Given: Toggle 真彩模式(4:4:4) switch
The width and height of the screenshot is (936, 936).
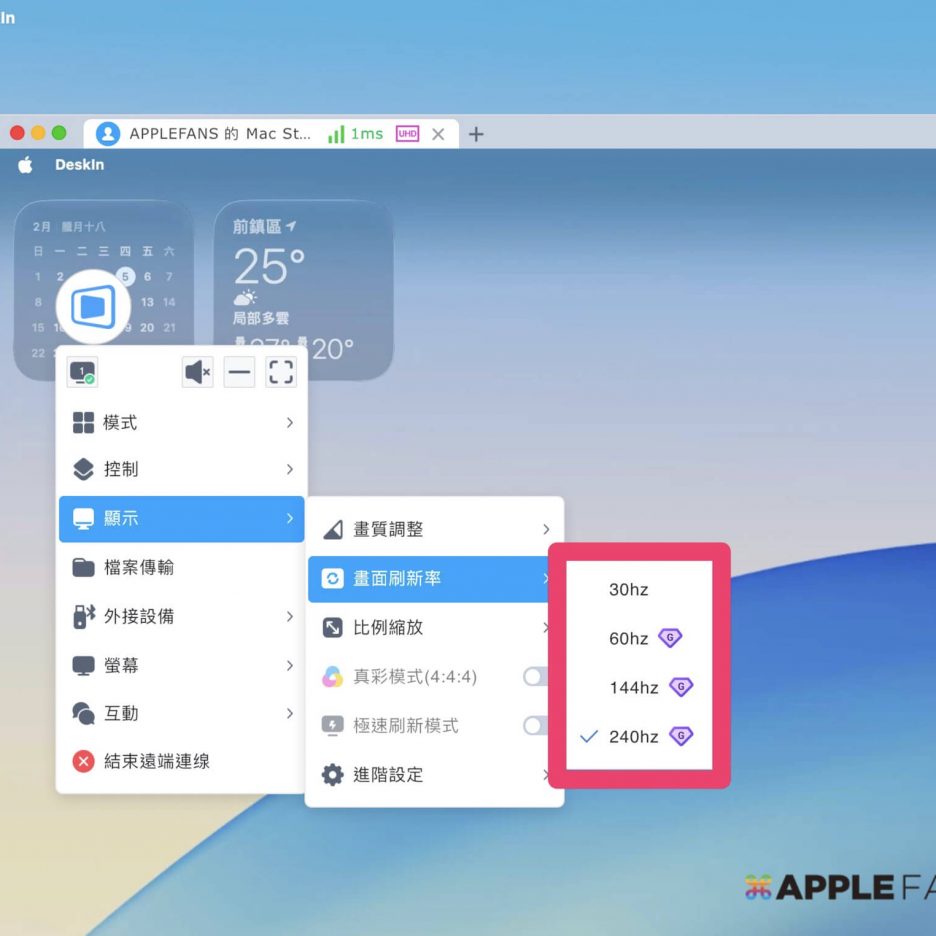Looking at the screenshot, I should click(536, 677).
